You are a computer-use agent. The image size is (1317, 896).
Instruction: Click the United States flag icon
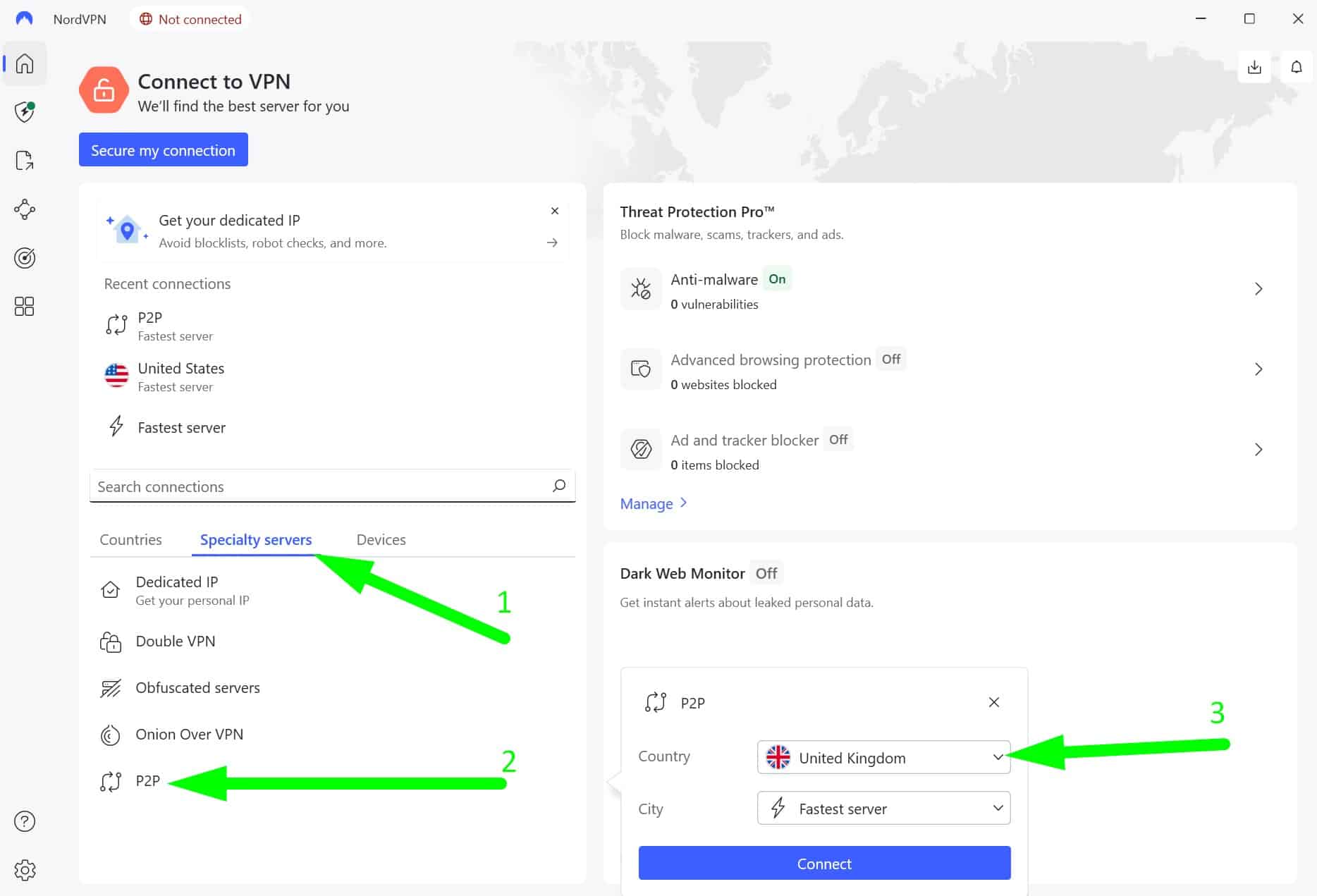click(x=116, y=376)
